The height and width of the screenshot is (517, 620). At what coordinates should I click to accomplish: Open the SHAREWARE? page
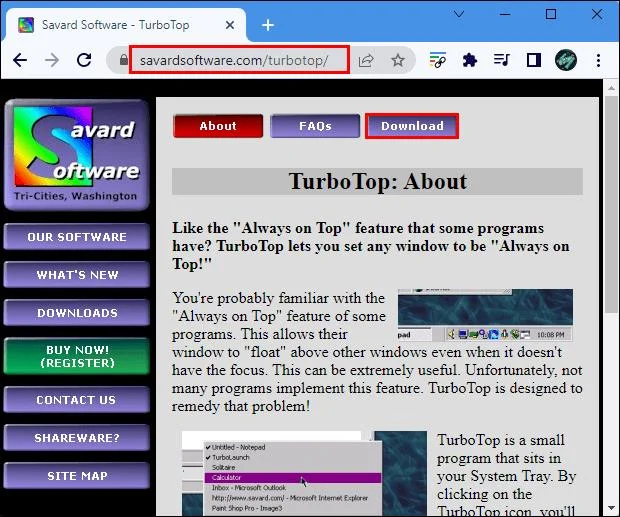point(77,438)
